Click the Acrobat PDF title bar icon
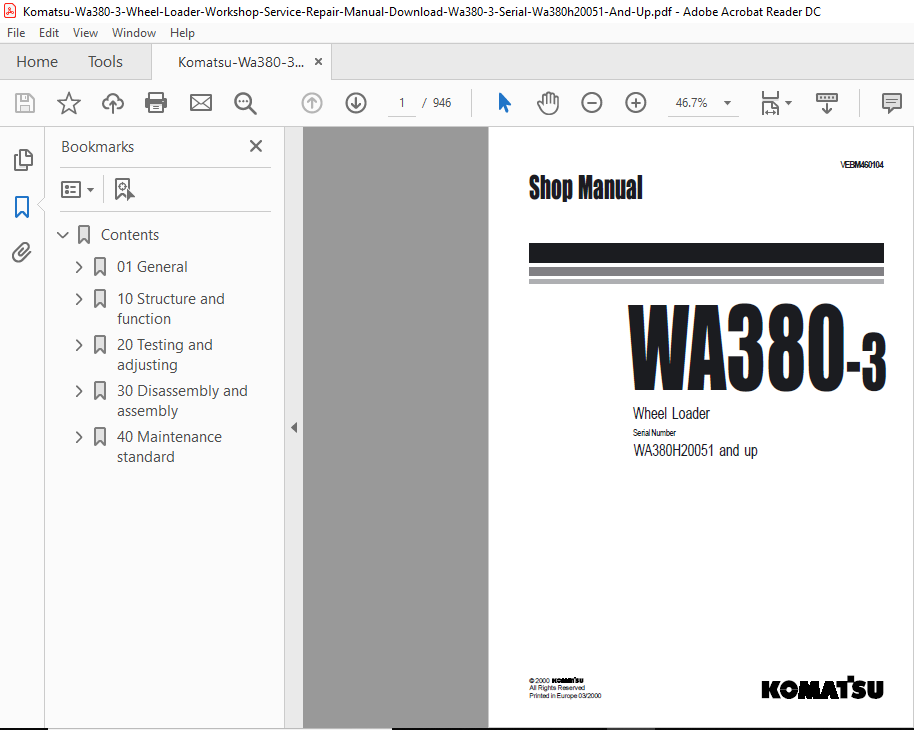Viewport: 914px width, 730px height. 9,11
